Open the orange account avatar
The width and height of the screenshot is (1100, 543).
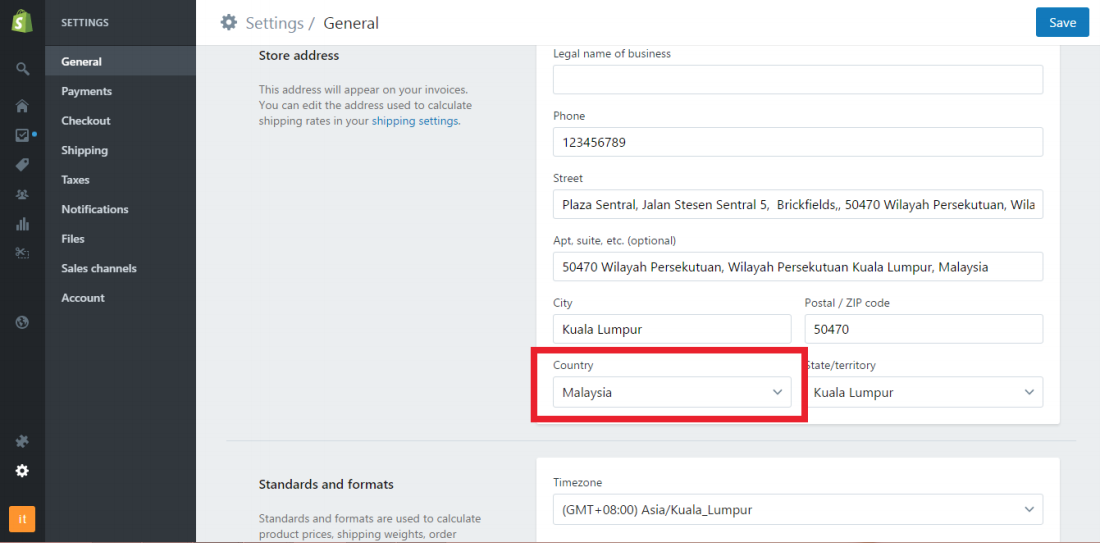22,520
